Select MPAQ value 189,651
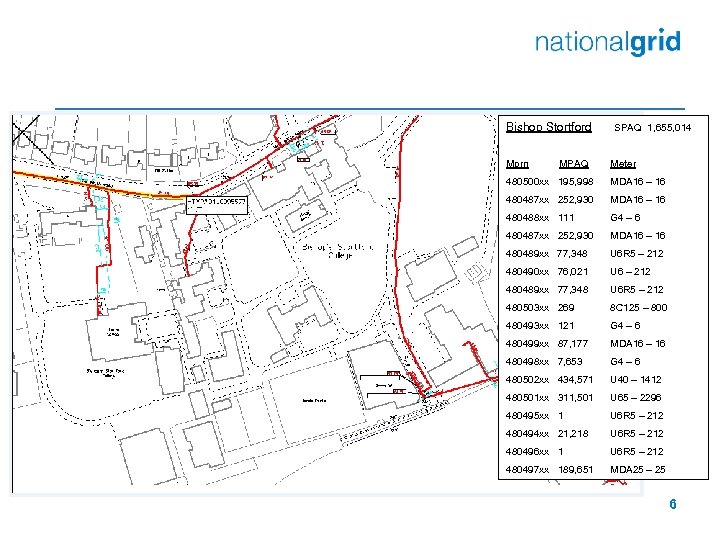The image size is (720, 540). pyautogui.click(x=576, y=470)
